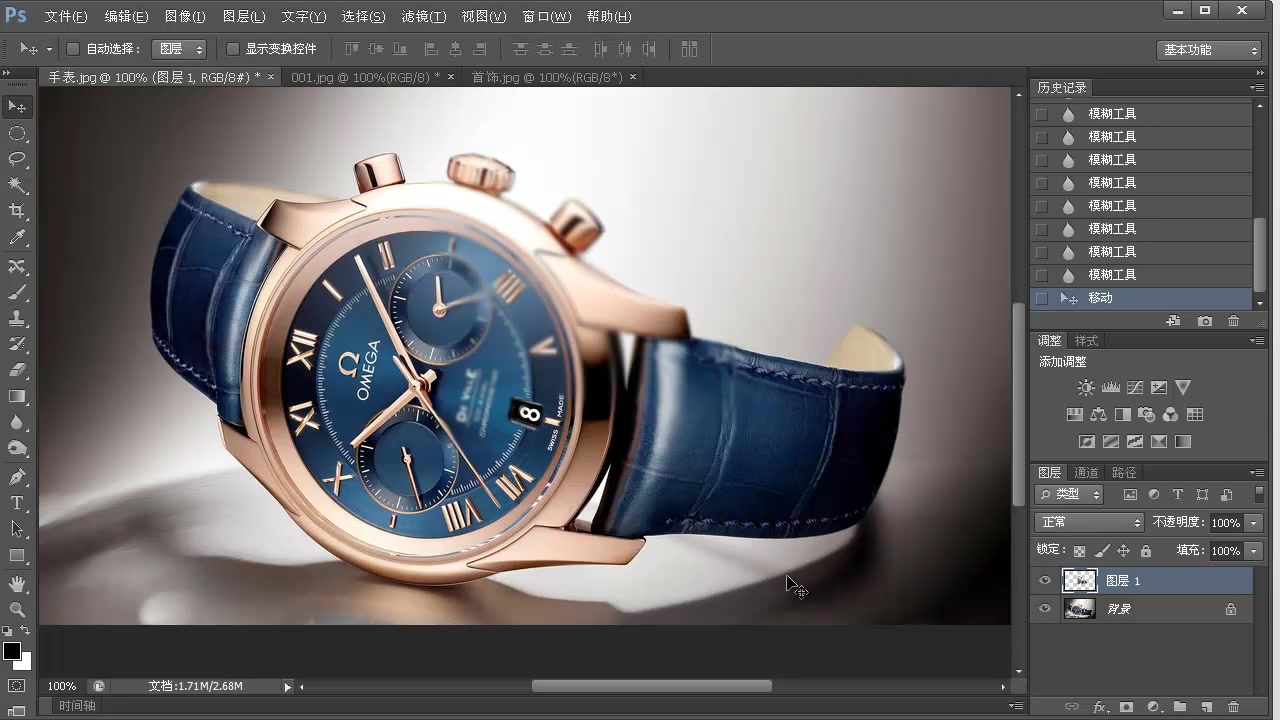Switch to the 首饰.jpg document tab
The image size is (1280, 720).
click(x=547, y=77)
